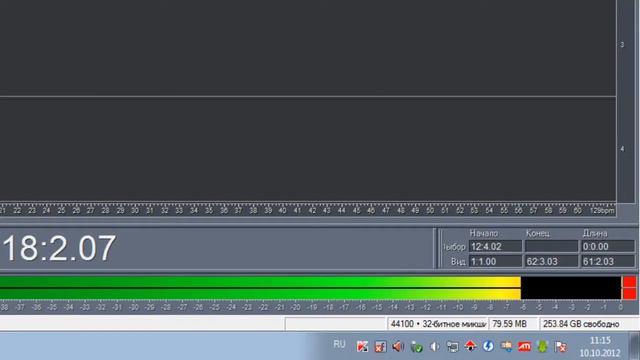Reset the lower red clip indicator

point(629,294)
